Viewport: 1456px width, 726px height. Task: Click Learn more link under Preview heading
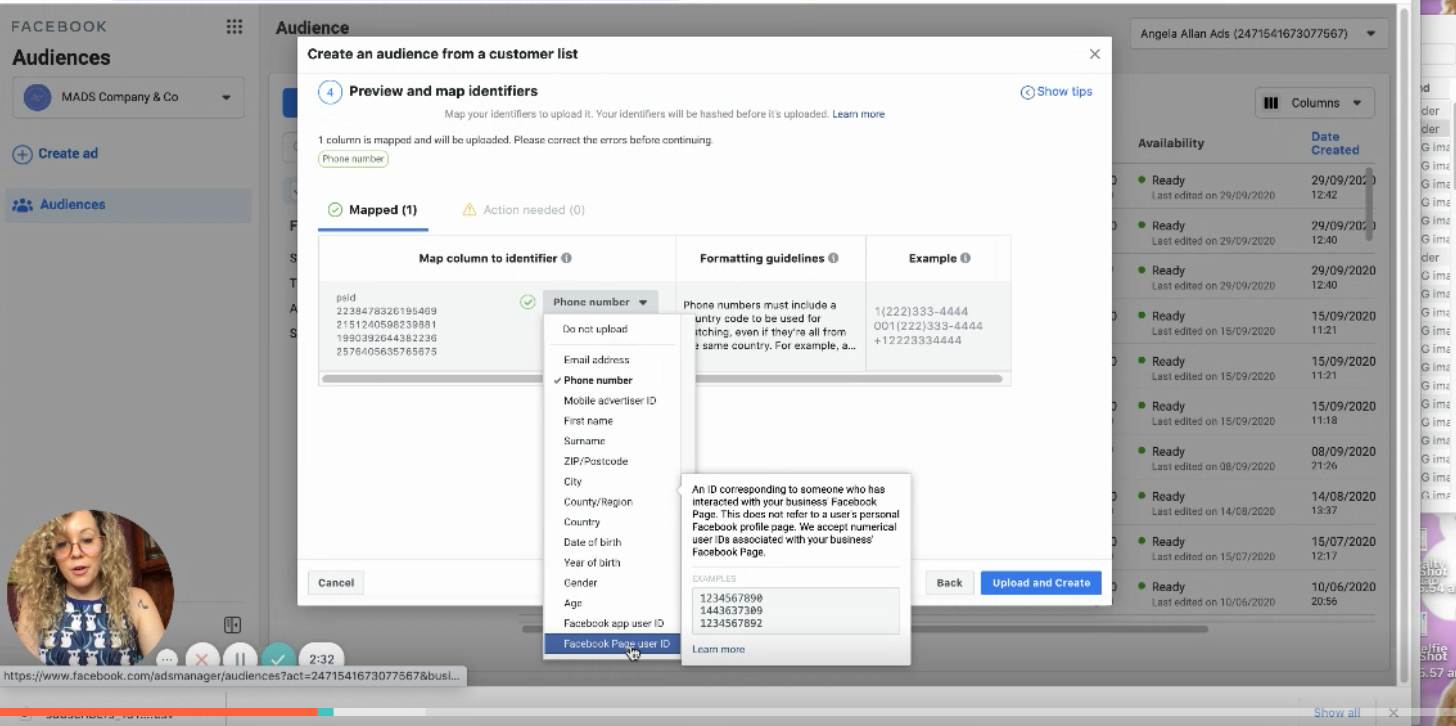pyautogui.click(x=858, y=114)
